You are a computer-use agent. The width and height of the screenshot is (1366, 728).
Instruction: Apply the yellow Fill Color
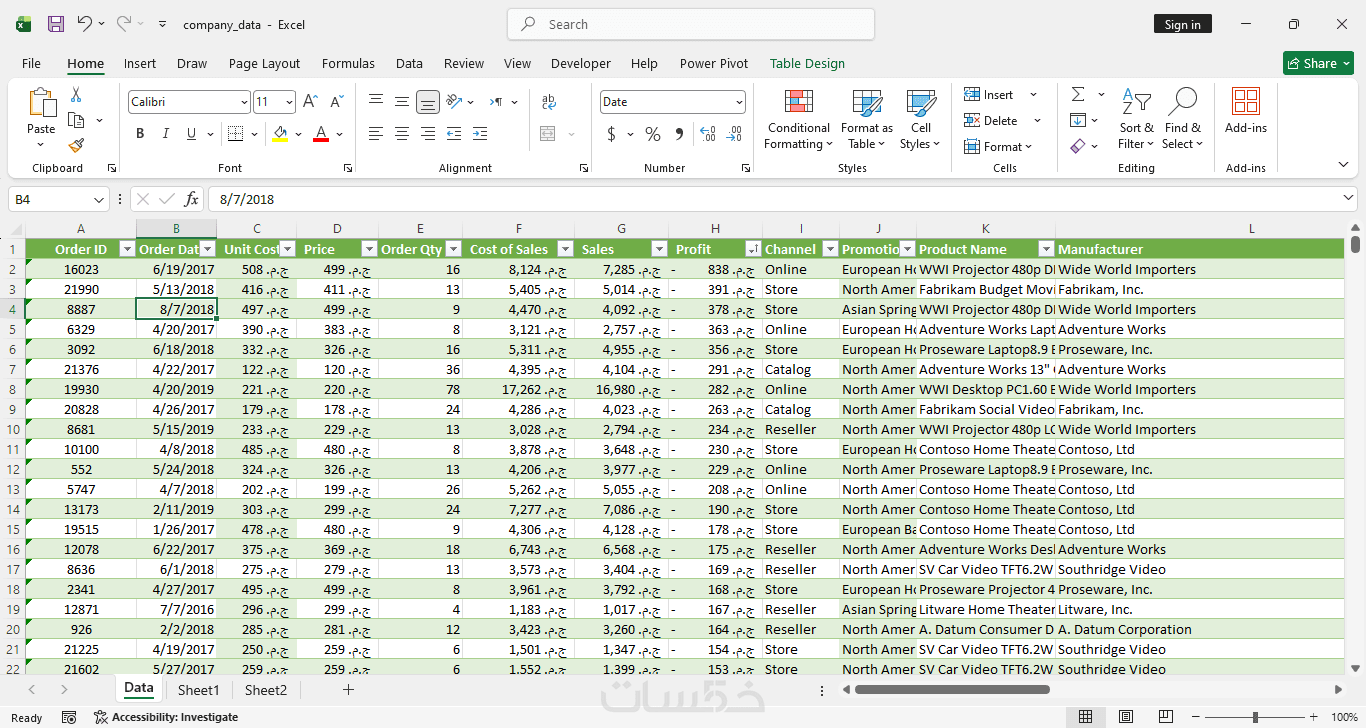pyautogui.click(x=280, y=134)
